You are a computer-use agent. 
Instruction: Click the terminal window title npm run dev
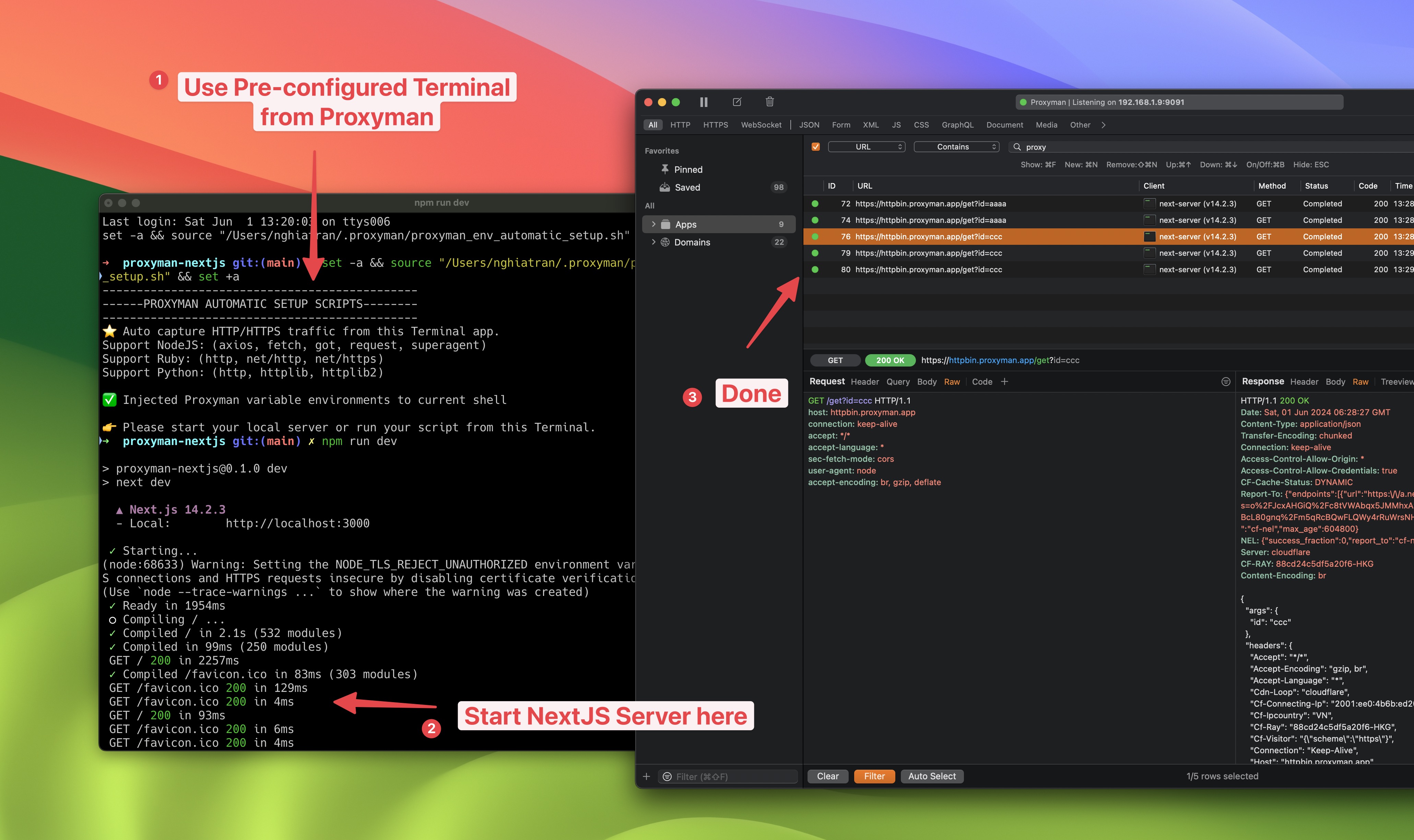441,203
